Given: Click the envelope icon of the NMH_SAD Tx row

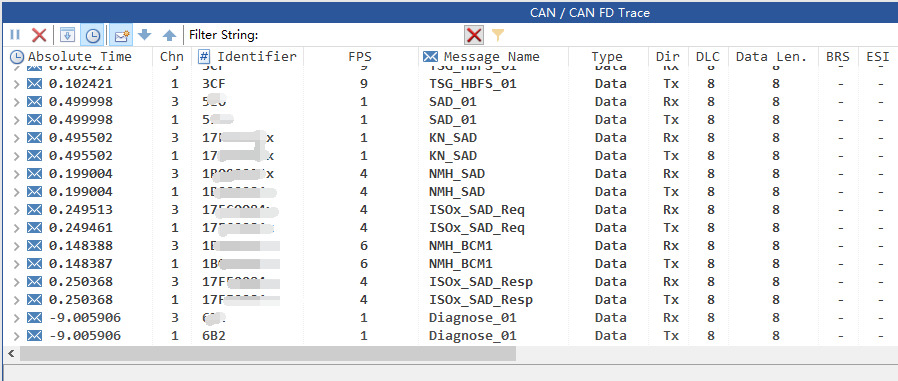Looking at the screenshot, I should (35, 192).
